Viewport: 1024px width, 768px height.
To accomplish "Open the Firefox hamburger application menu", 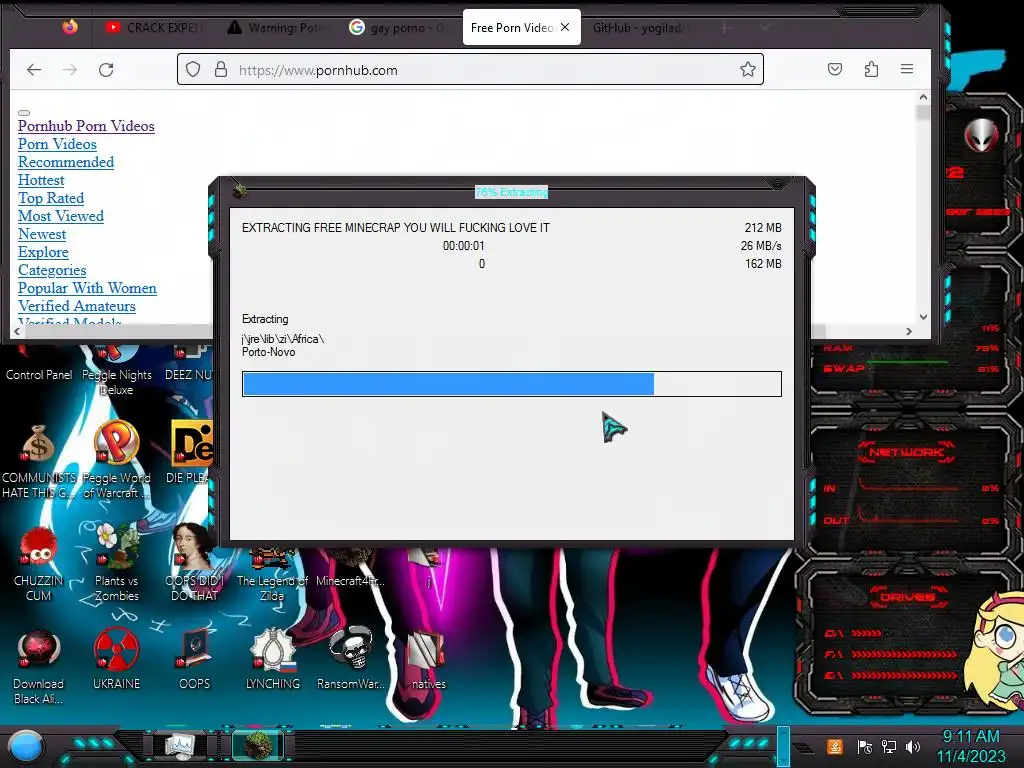I will coord(906,69).
